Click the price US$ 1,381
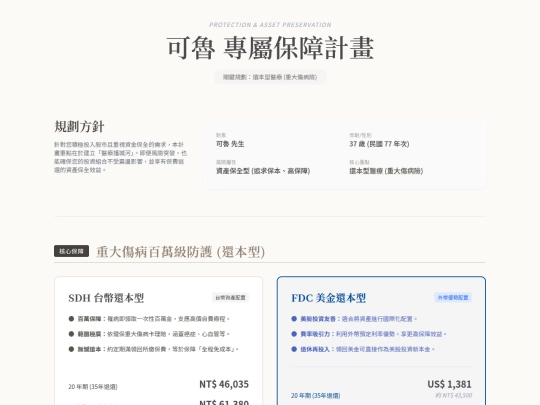The image size is (540, 405). point(449,384)
